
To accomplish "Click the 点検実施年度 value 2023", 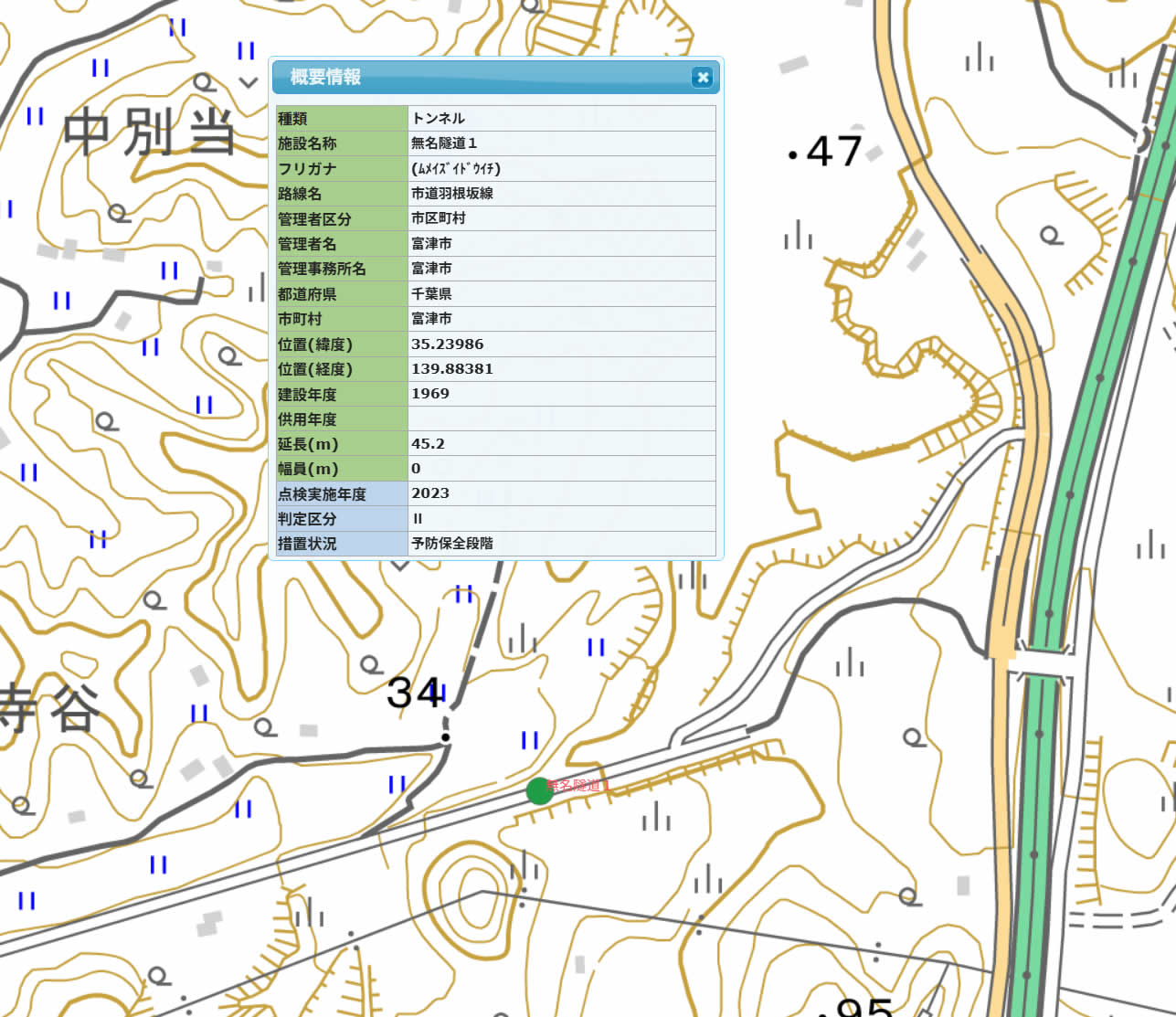I will 430,493.
